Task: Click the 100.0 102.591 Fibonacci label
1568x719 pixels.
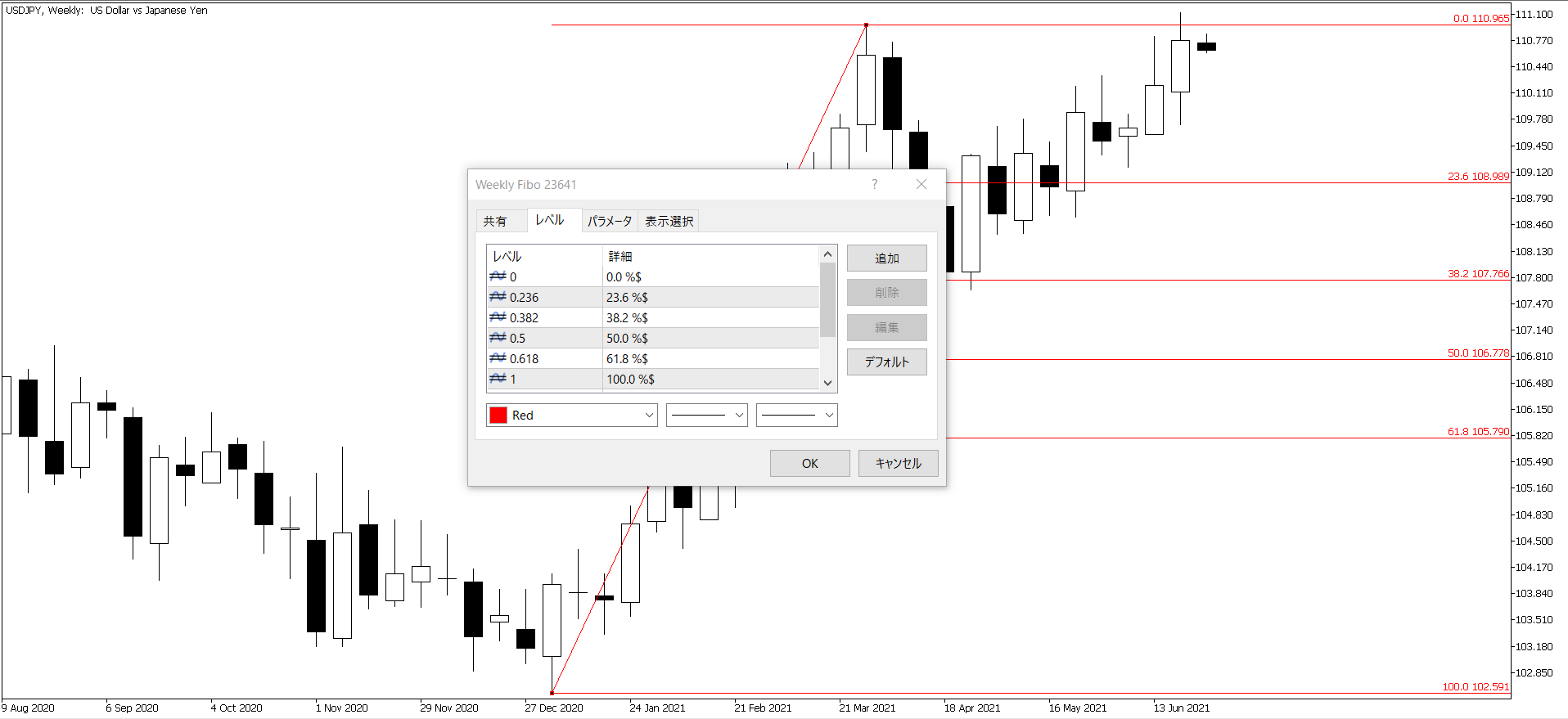Action: (1476, 686)
